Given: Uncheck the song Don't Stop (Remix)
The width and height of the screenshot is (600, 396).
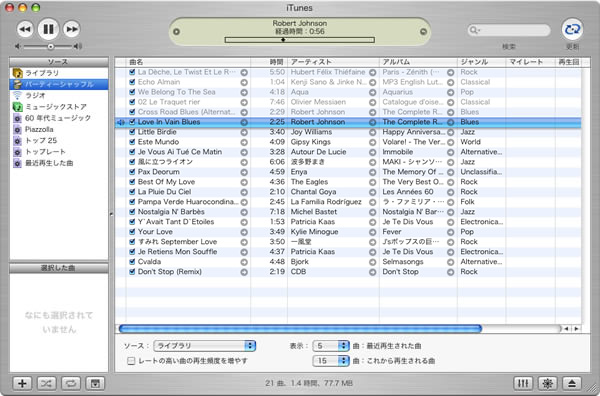Looking at the screenshot, I should [x=132, y=271].
